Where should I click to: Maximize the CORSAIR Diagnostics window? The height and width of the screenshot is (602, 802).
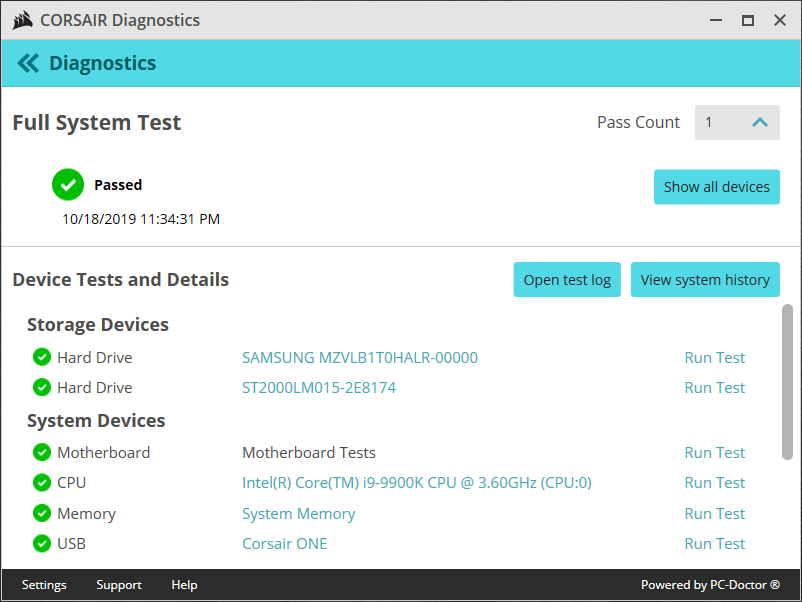click(748, 20)
